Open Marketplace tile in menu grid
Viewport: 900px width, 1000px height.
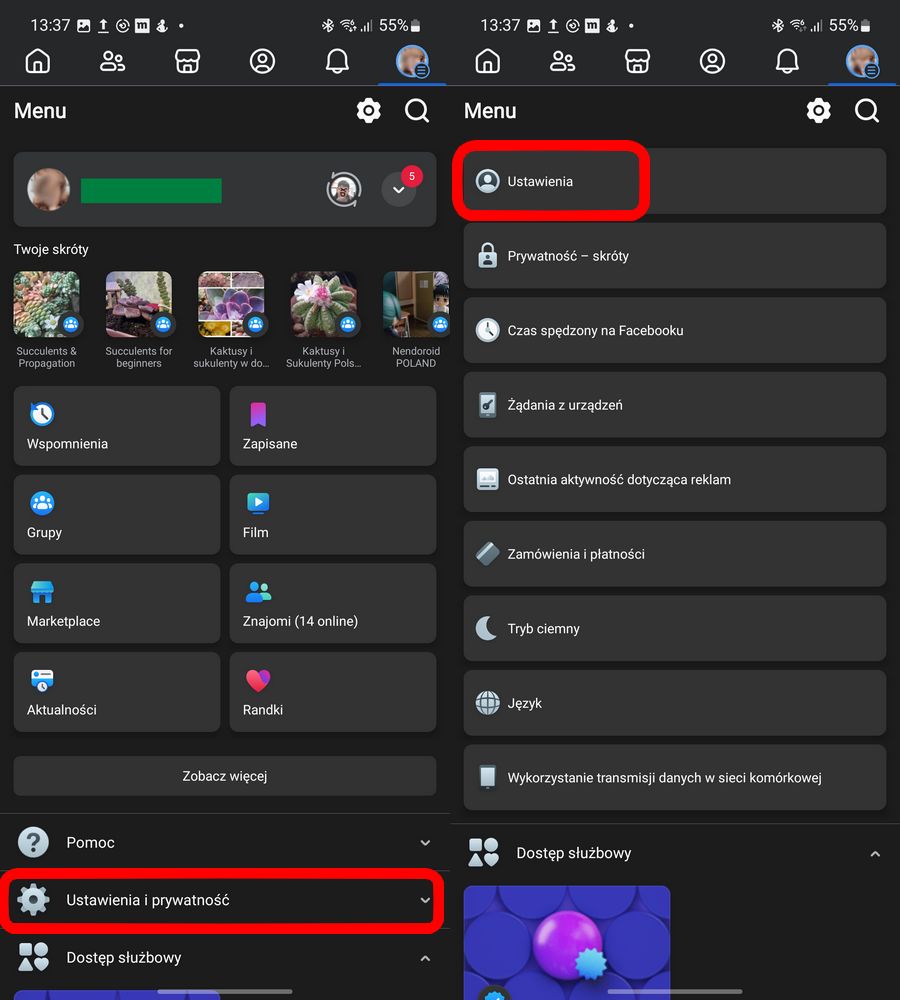117,603
